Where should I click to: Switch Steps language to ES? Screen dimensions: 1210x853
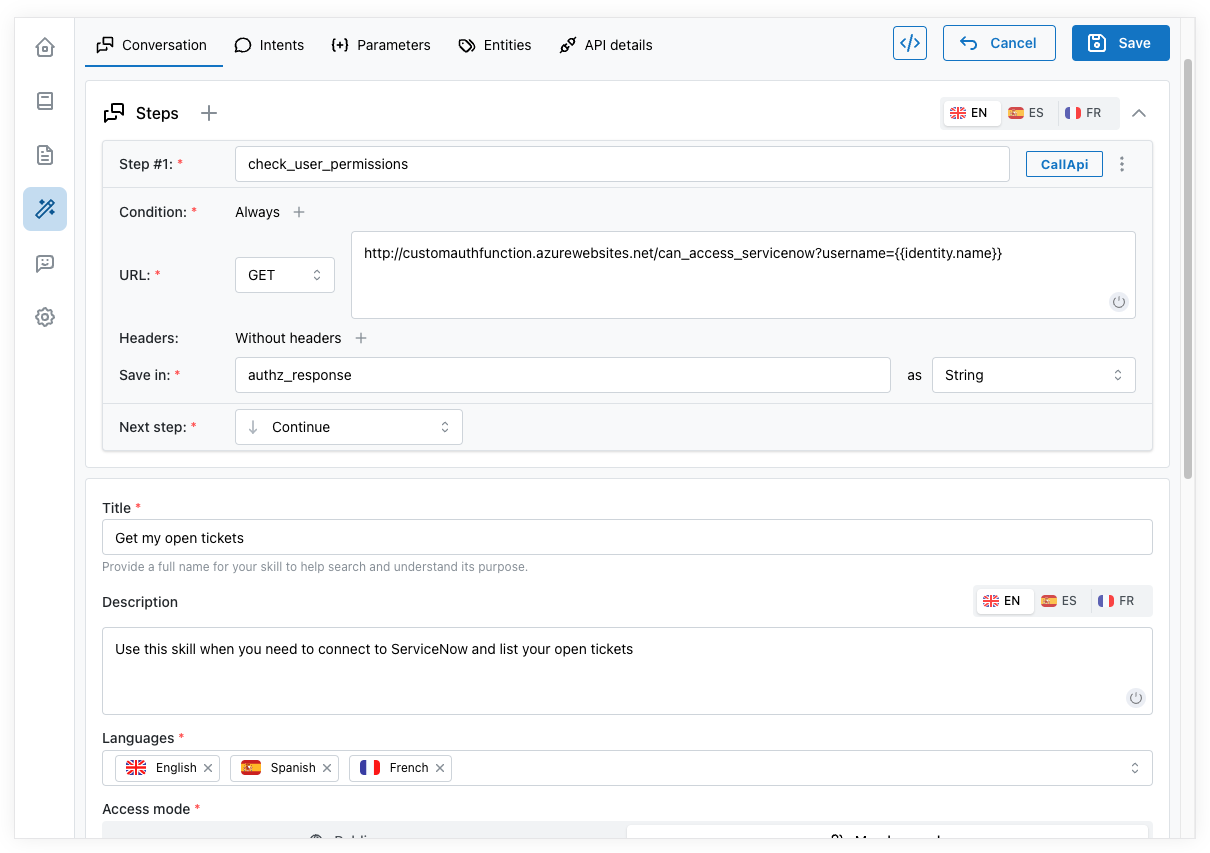(1026, 113)
